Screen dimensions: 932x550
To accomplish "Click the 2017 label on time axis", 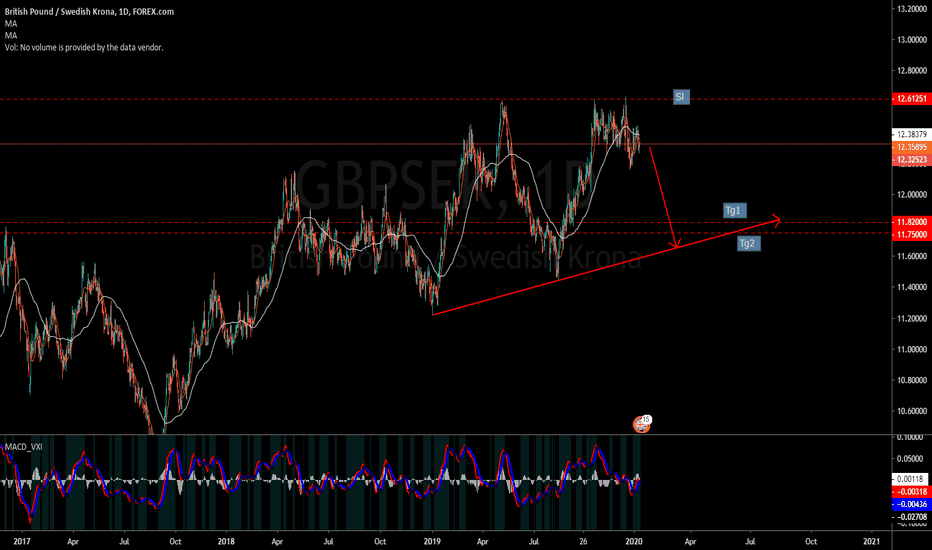I will click(x=21, y=542).
